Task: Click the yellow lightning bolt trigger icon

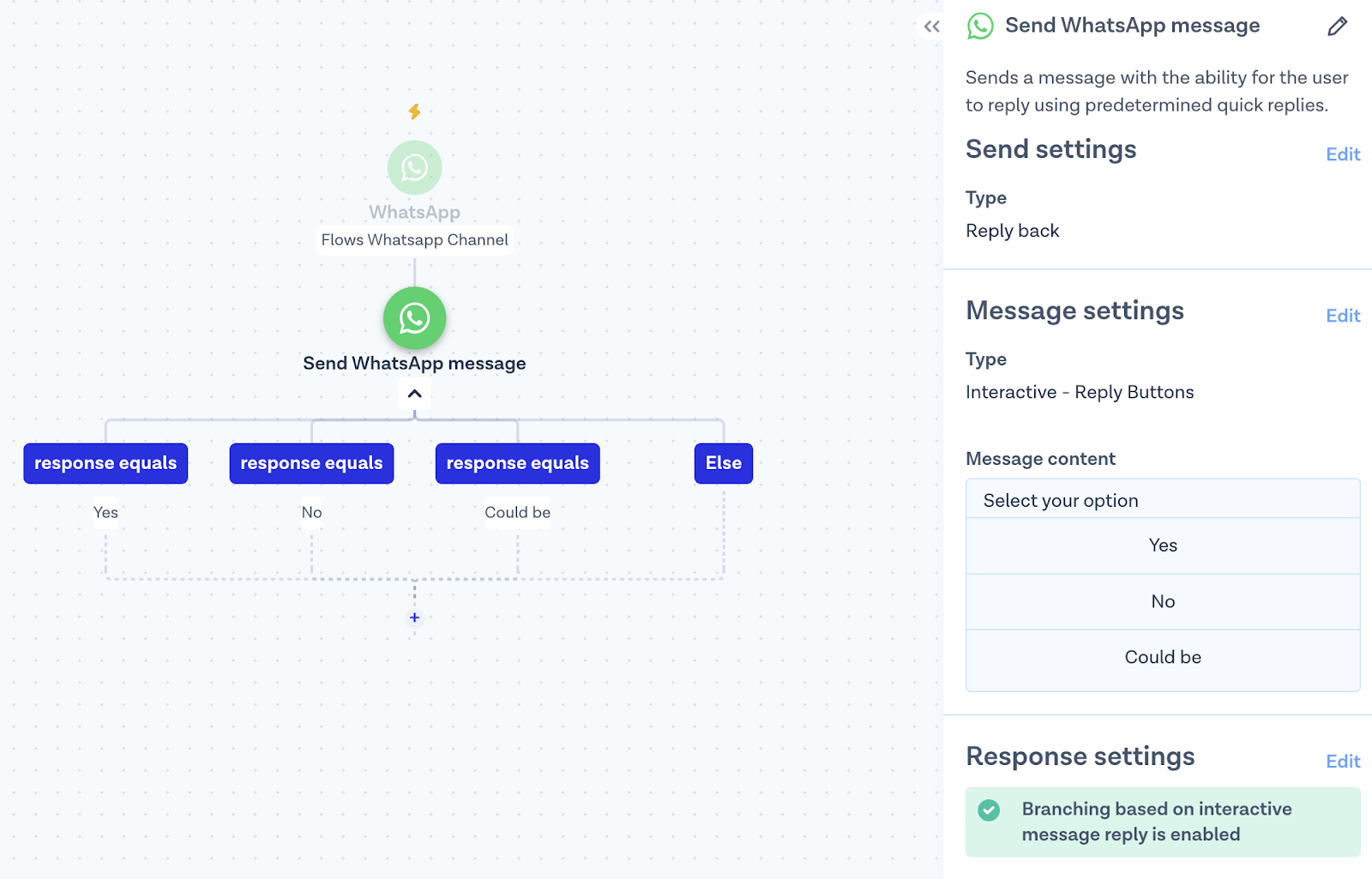Action: tap(414, 111)
